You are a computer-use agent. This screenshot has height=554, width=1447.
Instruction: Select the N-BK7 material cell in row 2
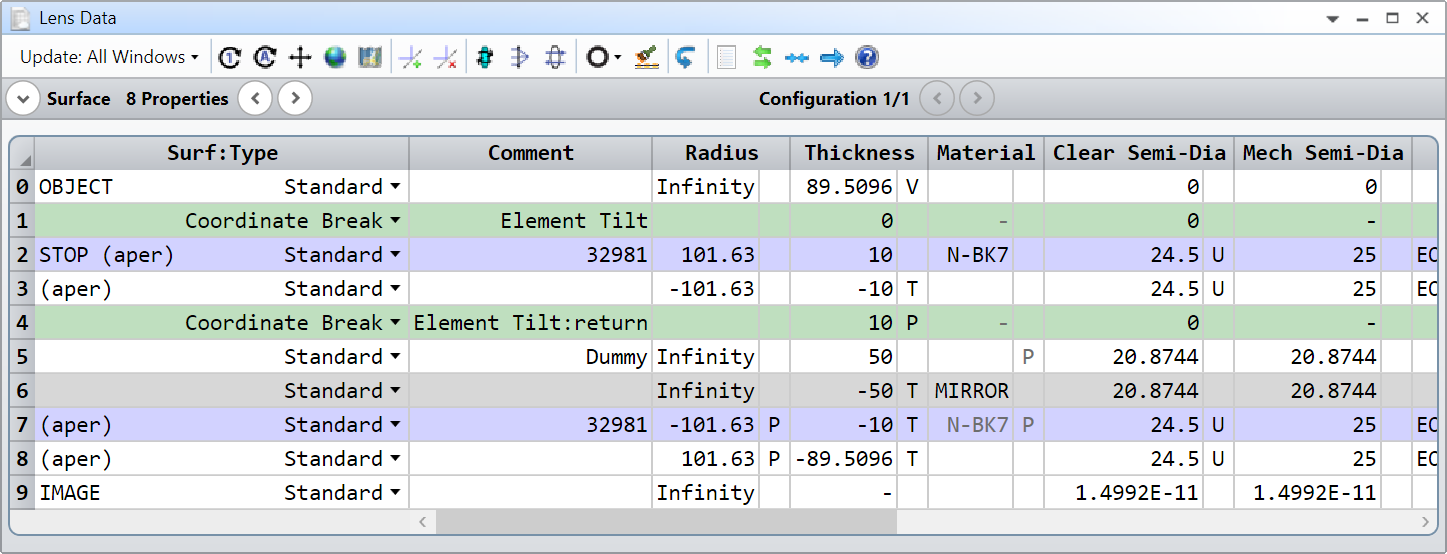[x=970, y=255]
